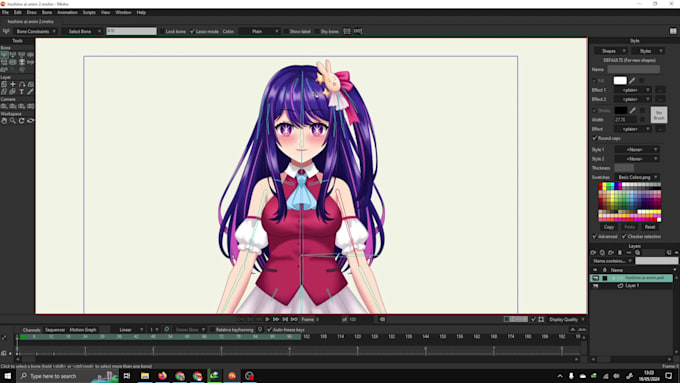
Task: Click the Duplicate Layer icon
Action: click(602, 252)
